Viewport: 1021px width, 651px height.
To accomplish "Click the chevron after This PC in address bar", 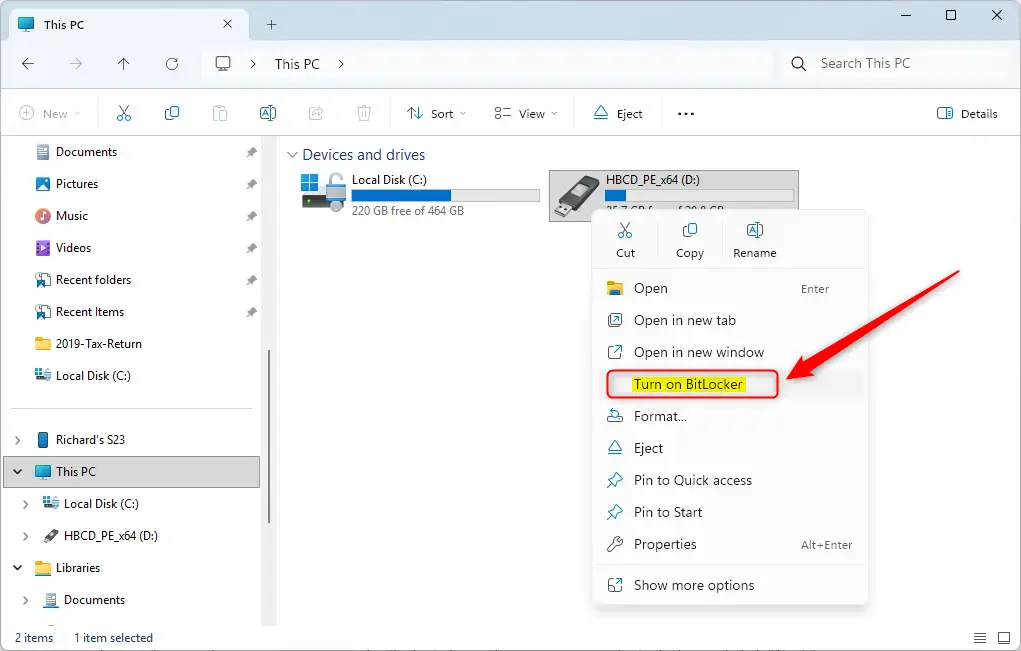I will [x=341, y=64].
